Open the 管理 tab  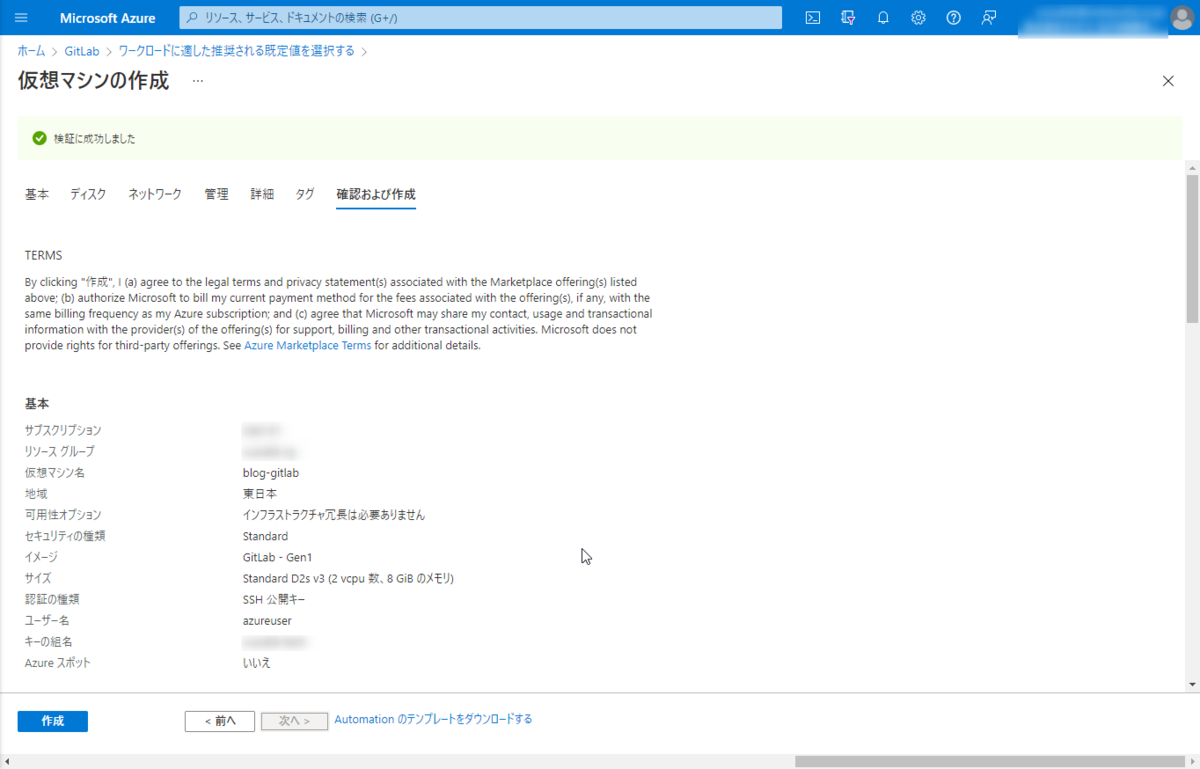click(216, 194)
